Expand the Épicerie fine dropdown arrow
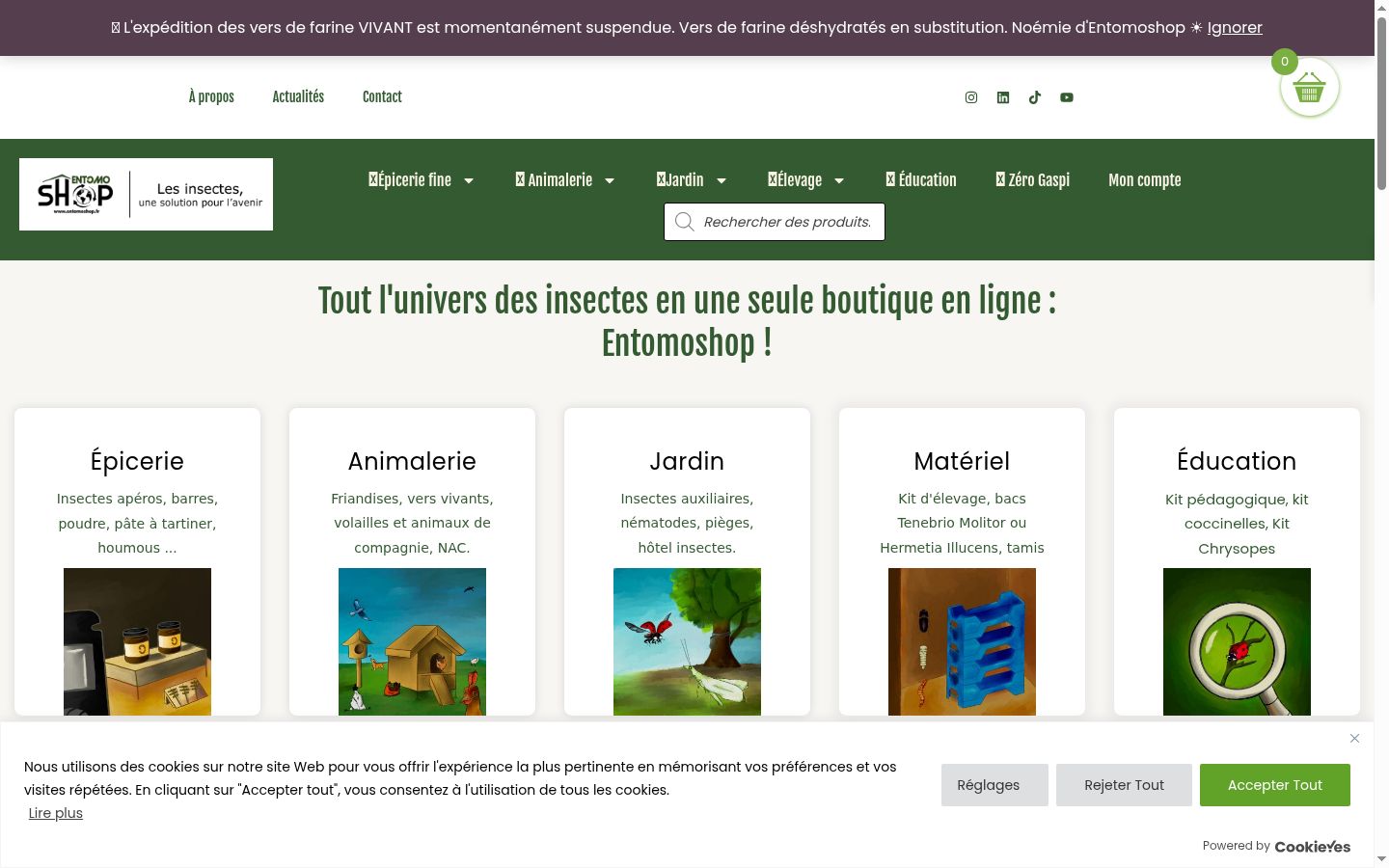1389x868 pixels. (469, 180)
